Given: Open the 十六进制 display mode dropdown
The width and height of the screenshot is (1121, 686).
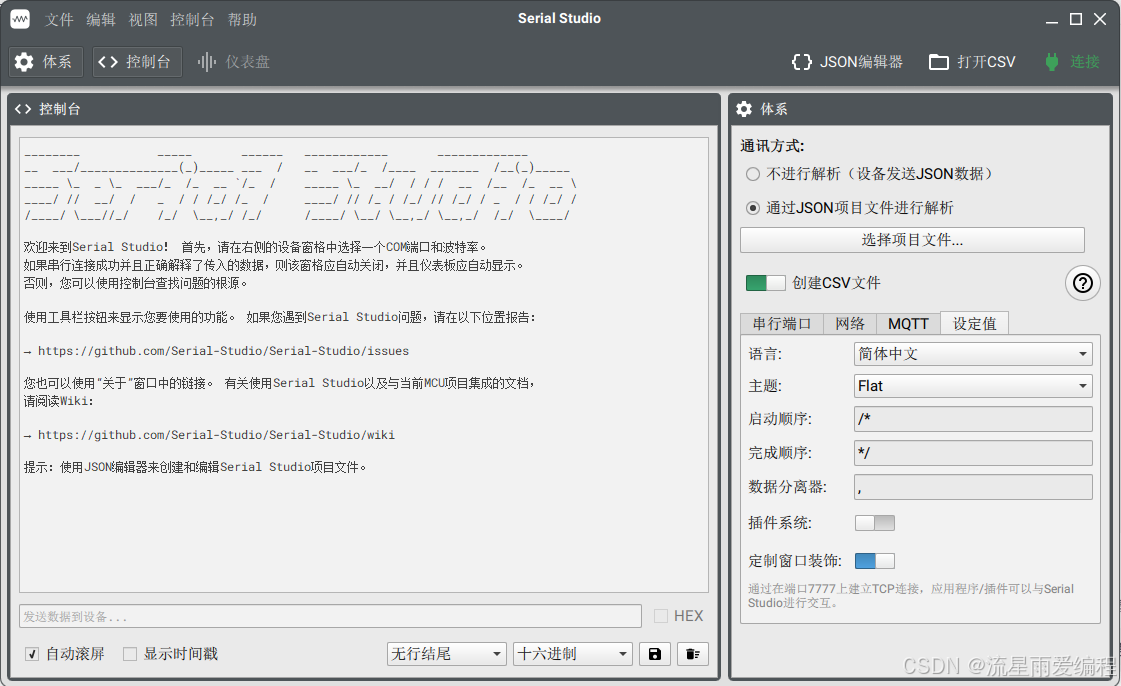Looking at the screenshot, I should coord(573,654).
